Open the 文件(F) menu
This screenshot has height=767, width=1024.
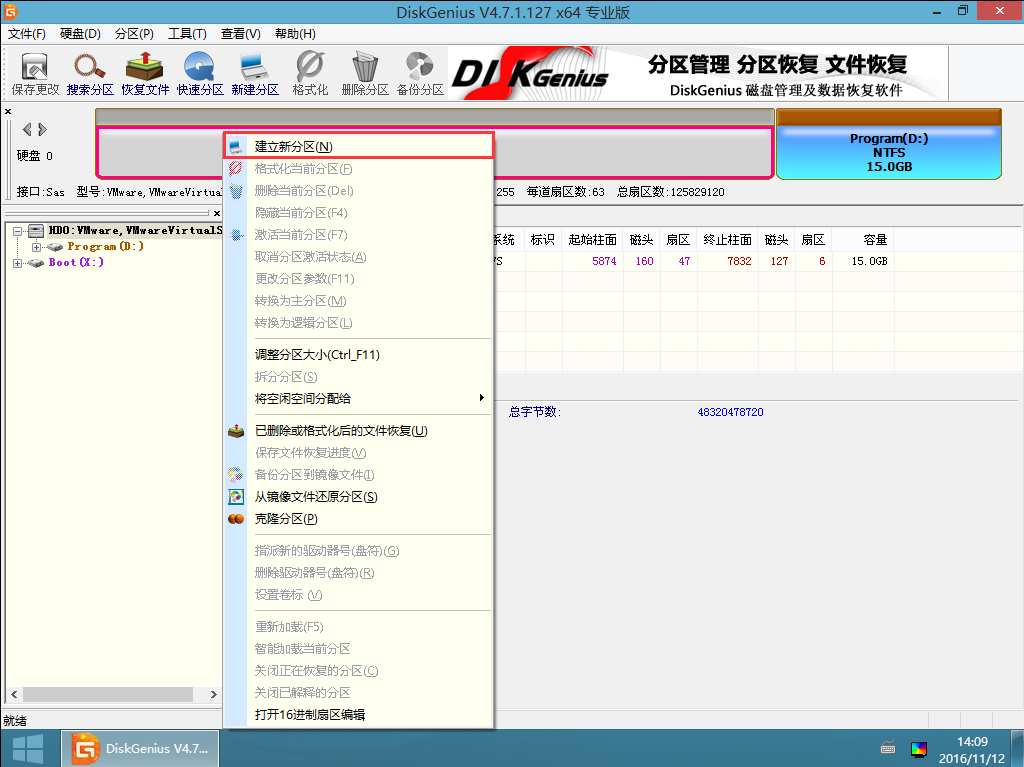coord(27,34)
